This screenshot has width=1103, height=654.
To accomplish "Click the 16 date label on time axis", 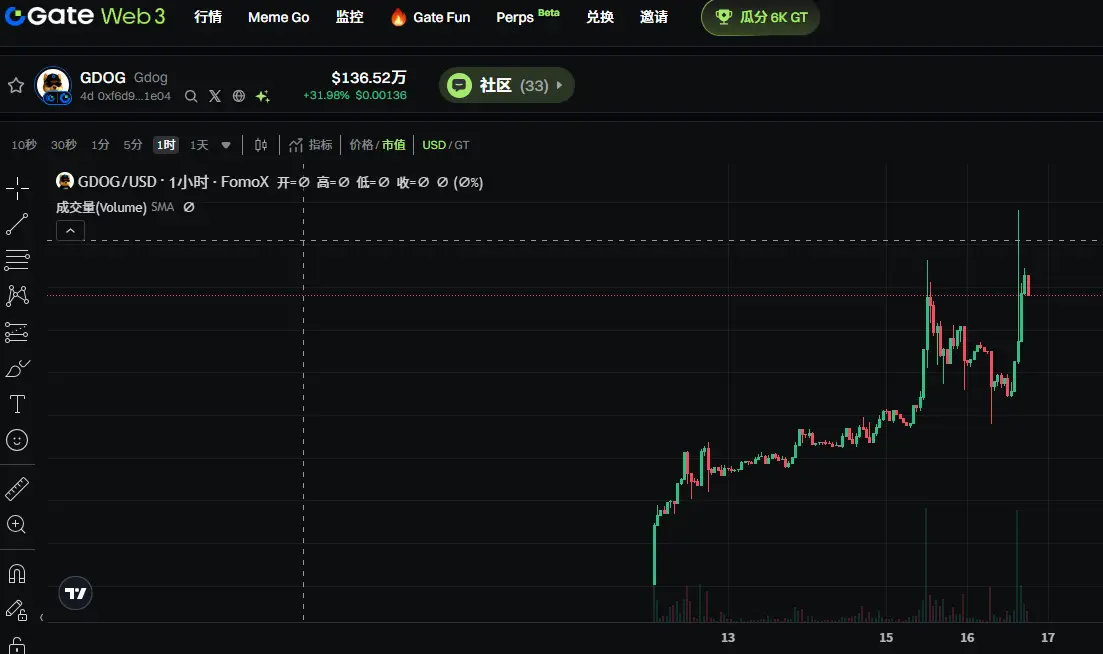I will click(x=967, y=637).
